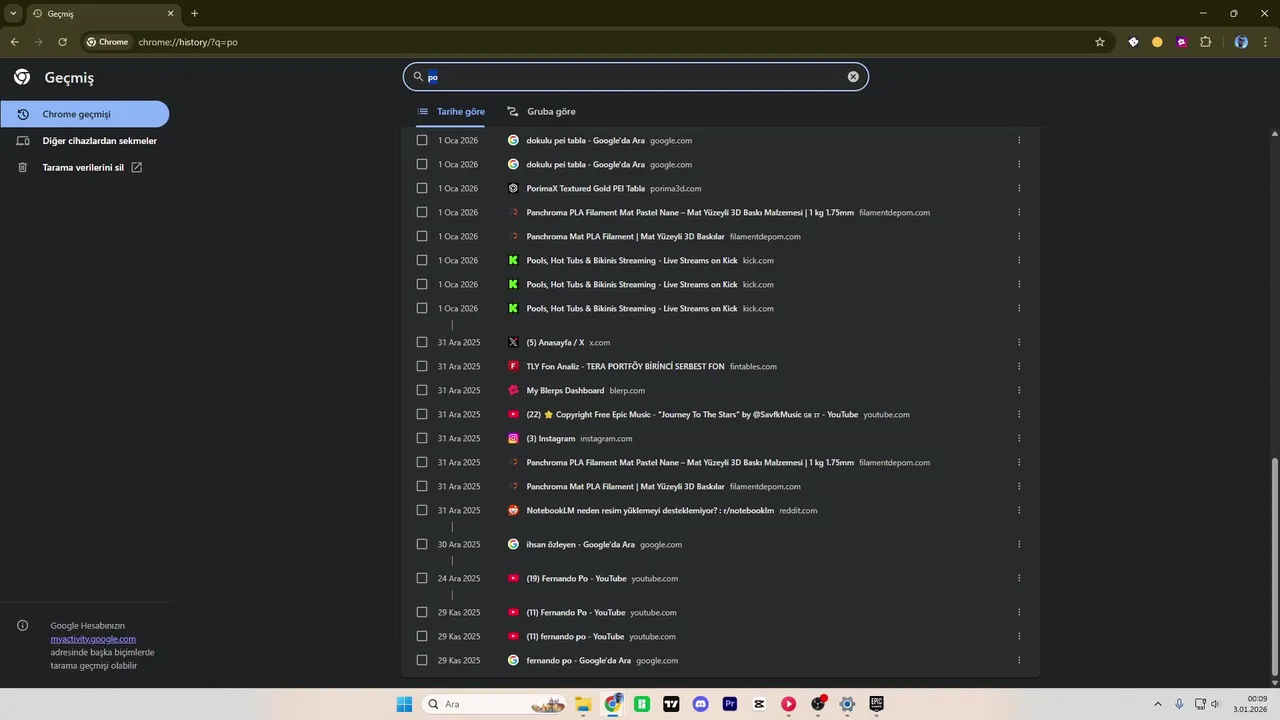Screen dimensions: 1280x720
Task: Open the My Blerps Dashboard link
Action: [x=565, y=390]
